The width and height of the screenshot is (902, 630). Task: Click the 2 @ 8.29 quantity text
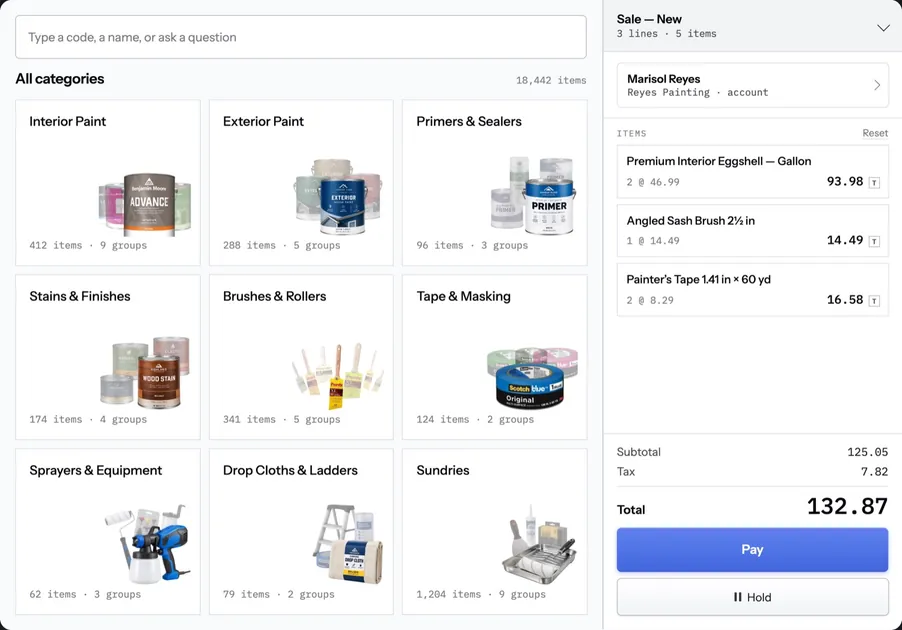650,300
